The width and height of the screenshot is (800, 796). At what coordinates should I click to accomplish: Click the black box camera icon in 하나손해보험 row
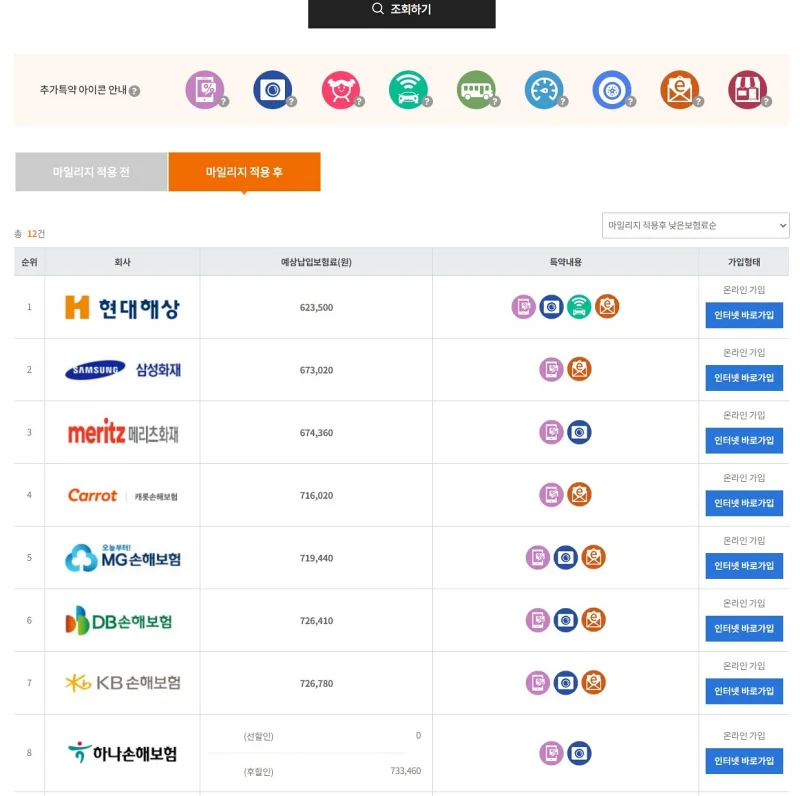(x=579, y=753)
